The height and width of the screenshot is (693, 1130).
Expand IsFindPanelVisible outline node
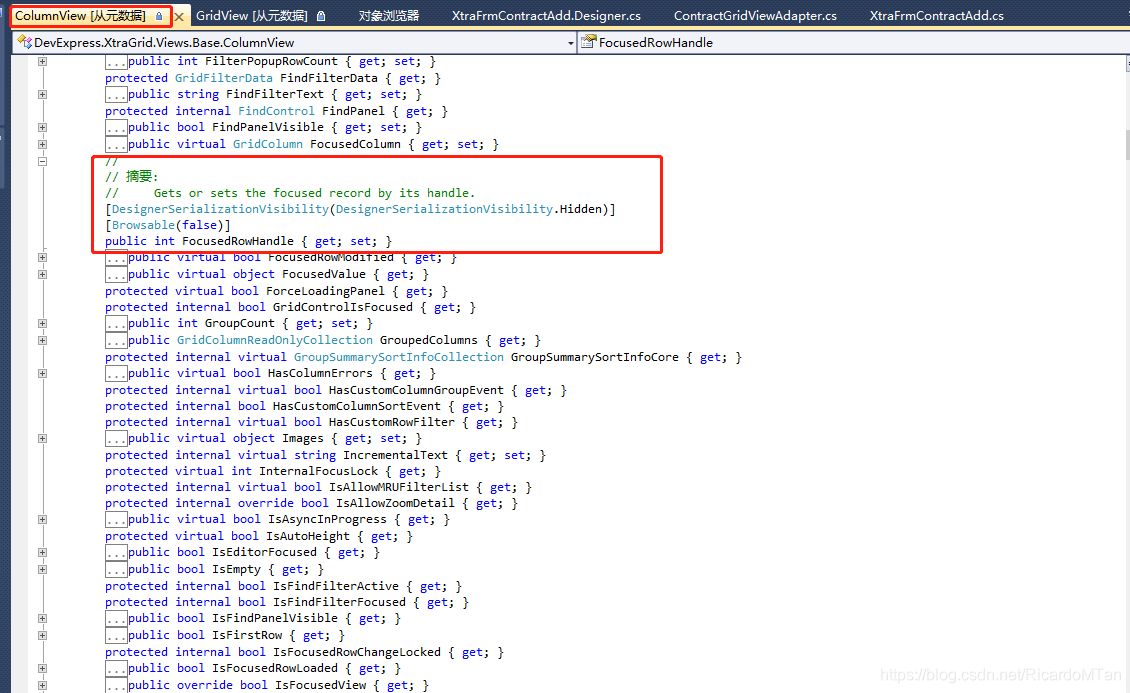[43, 618]
